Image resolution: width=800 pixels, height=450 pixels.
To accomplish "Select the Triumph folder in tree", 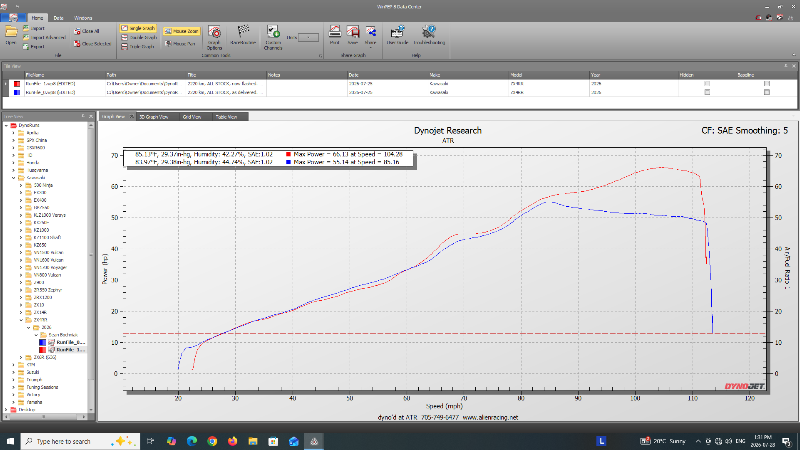I will [34, 380].
